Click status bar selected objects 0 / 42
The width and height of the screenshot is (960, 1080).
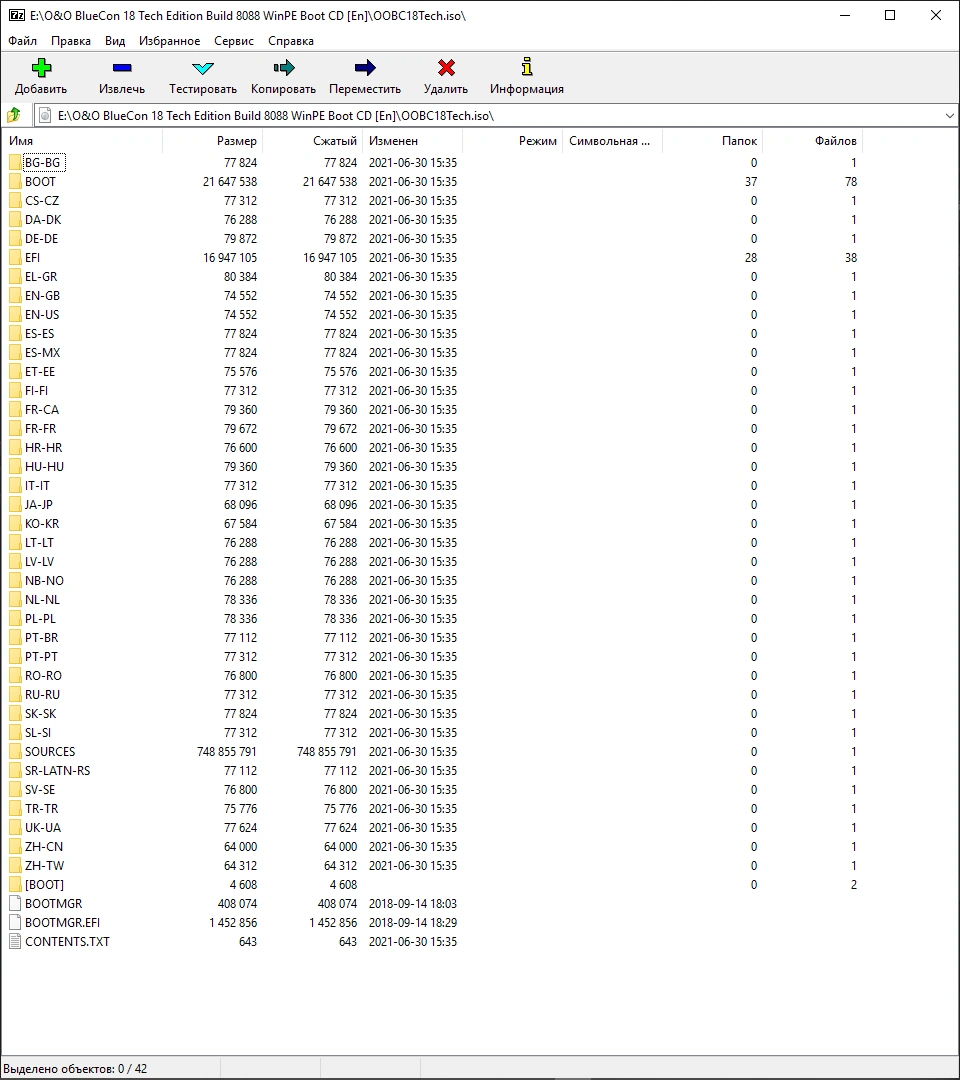tap(75, 1069)
